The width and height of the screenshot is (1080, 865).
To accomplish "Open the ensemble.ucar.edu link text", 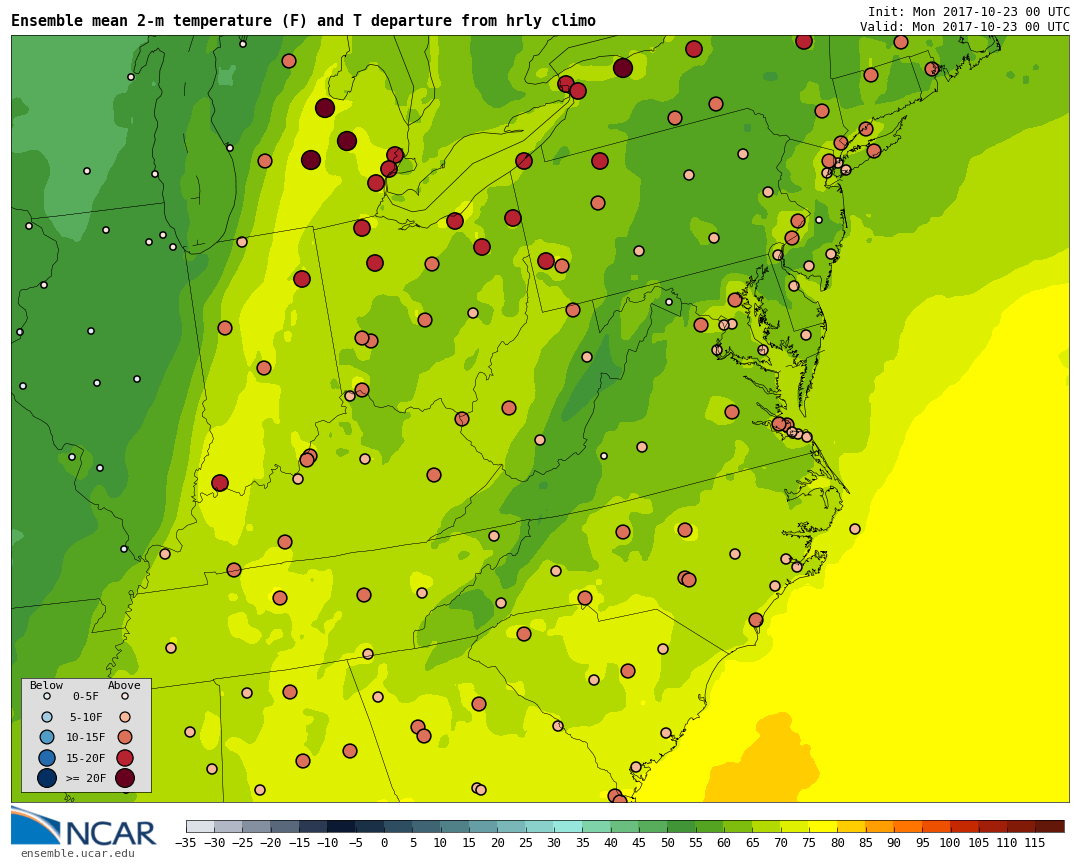I will coord(77,854).
